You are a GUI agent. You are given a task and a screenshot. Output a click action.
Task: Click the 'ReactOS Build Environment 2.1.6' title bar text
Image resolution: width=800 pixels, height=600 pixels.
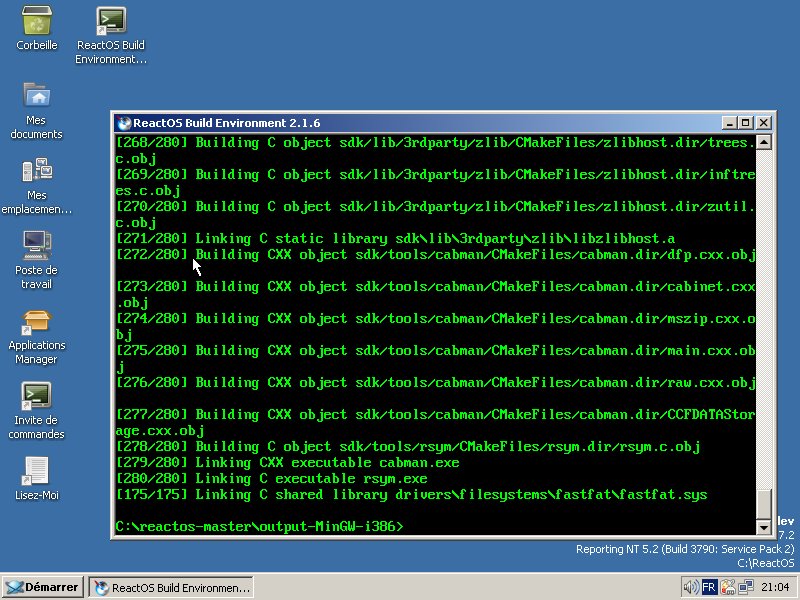[x=227, y=123]
